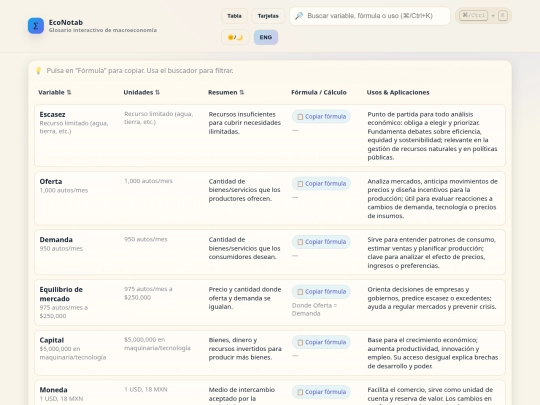
Task: Click the '1 USD, 18 MXN' units cell
Action: 146,390
